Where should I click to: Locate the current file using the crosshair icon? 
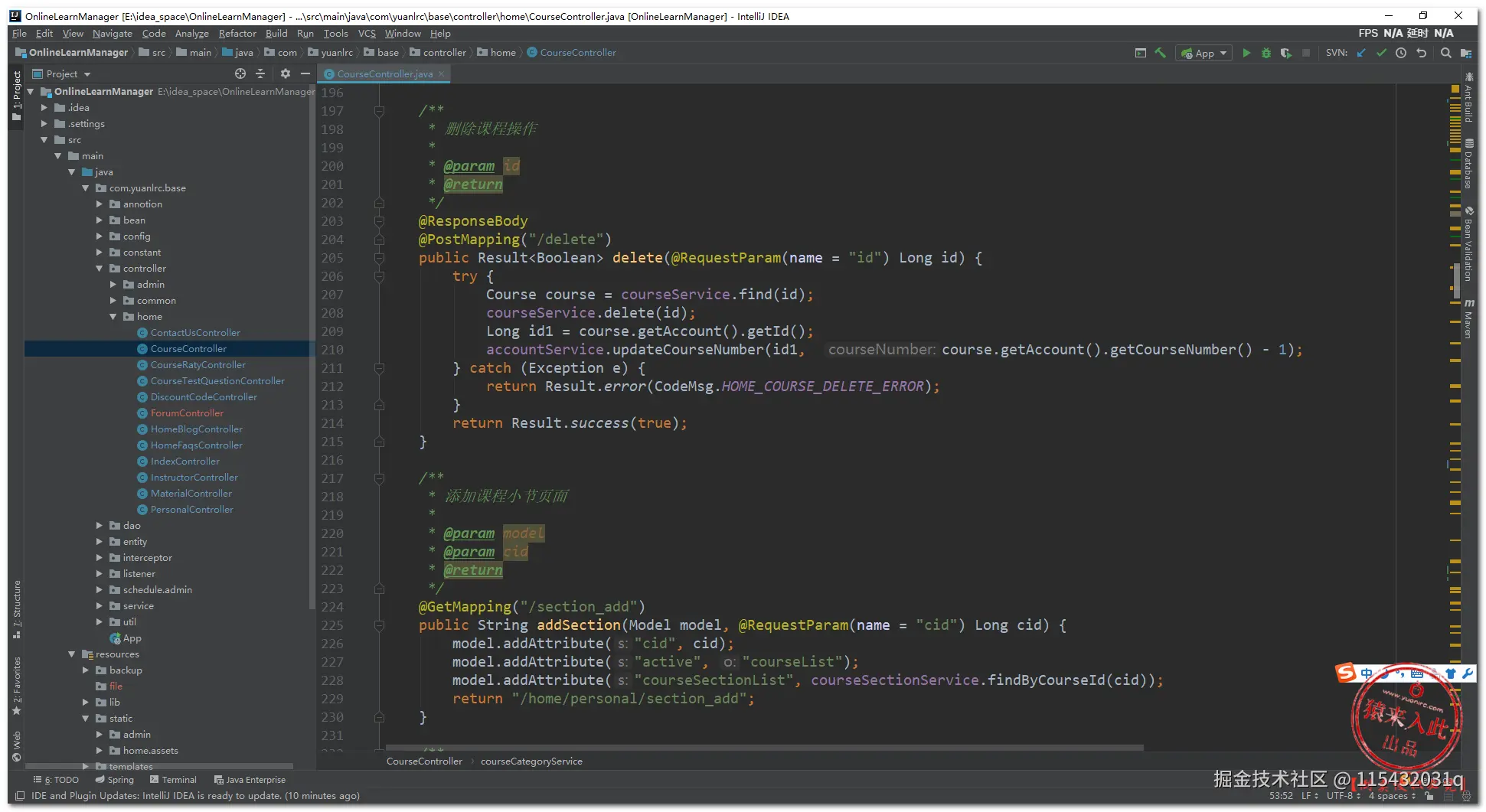click(x=240, y=73)
